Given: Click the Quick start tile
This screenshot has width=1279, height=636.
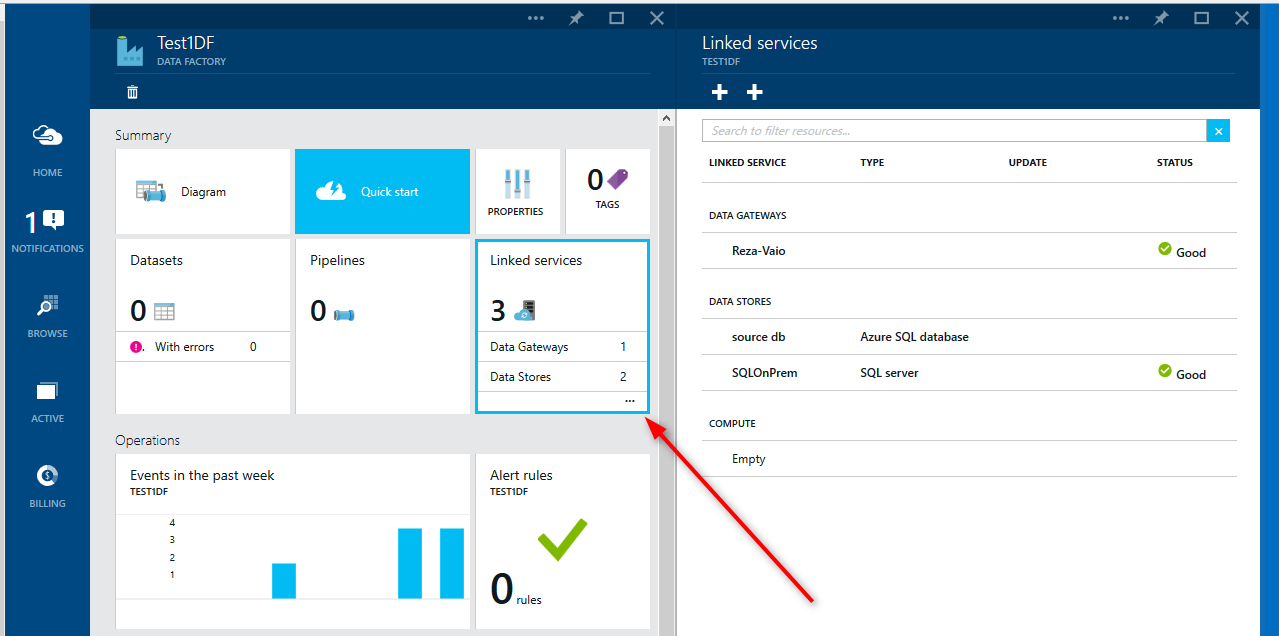Looking at the screenshot, I should click(x=382, y=191).
